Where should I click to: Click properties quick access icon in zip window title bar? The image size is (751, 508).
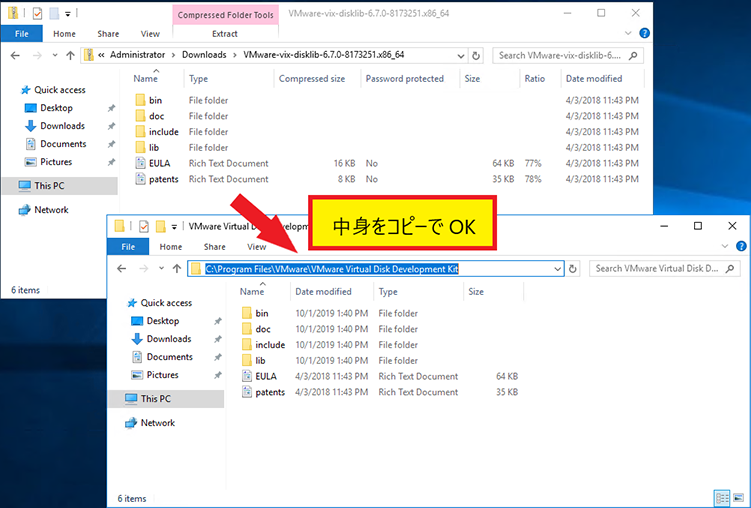pyautogui.click(x=37, y=13)
